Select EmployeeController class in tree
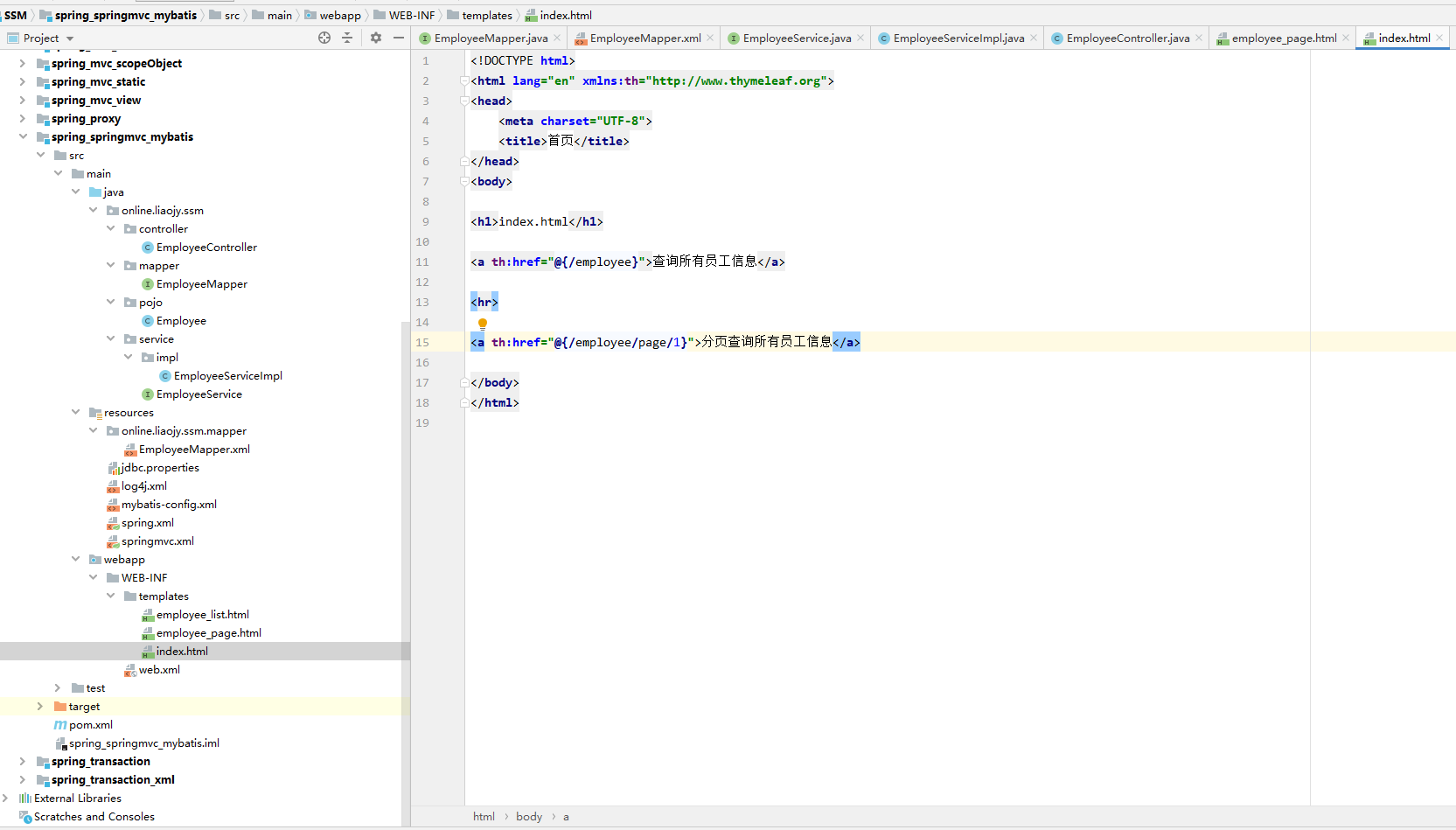The image size is (1456, 830). pos(206,248)
